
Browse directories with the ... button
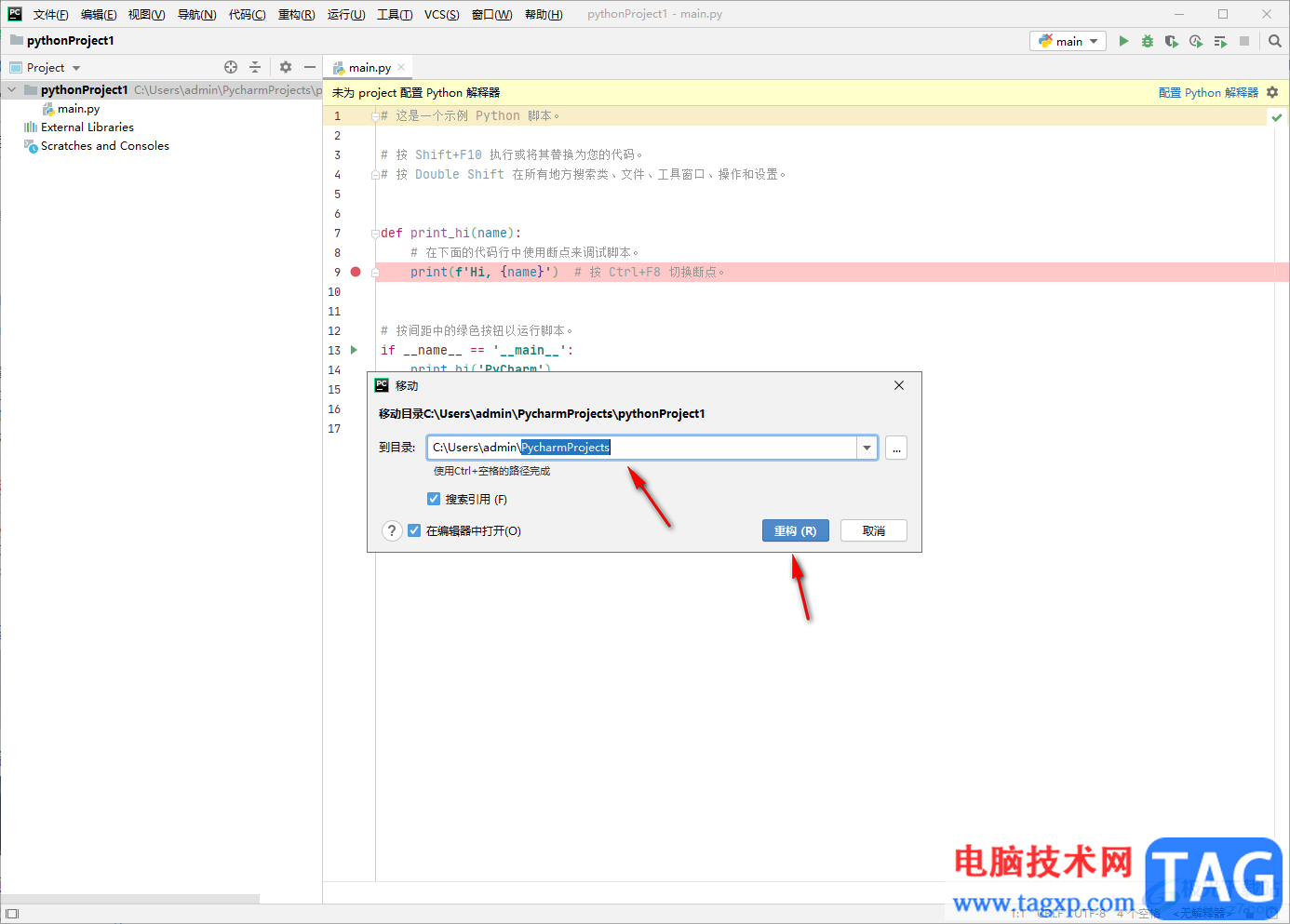(895, 449)
